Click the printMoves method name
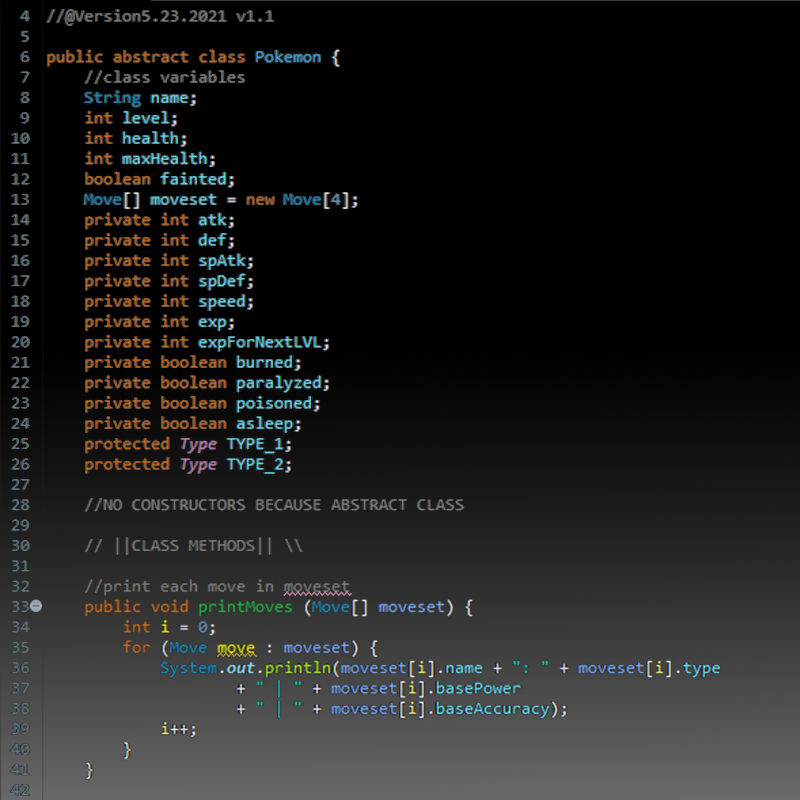 click(245, 607)
